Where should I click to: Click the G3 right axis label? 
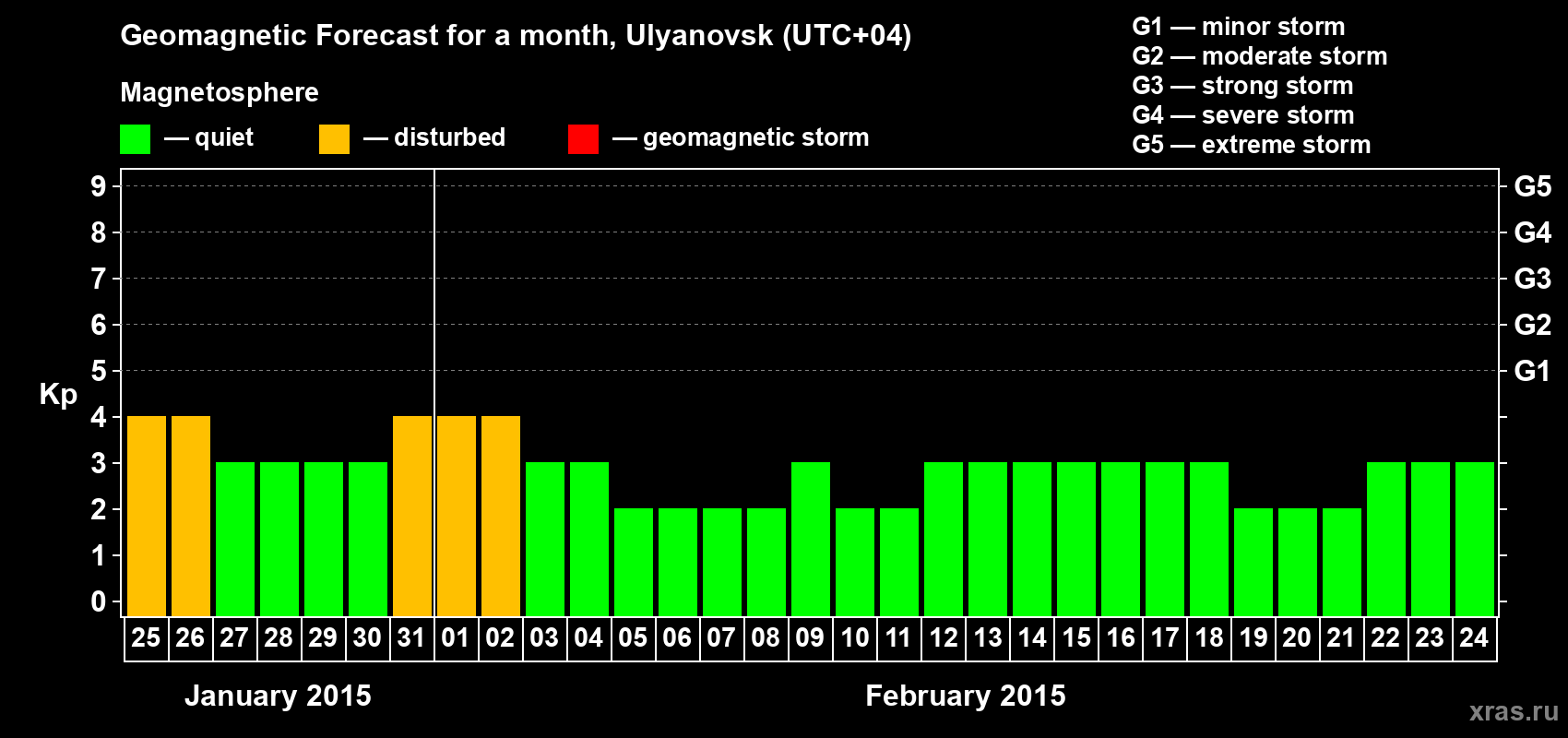[x=1533, y=279]
